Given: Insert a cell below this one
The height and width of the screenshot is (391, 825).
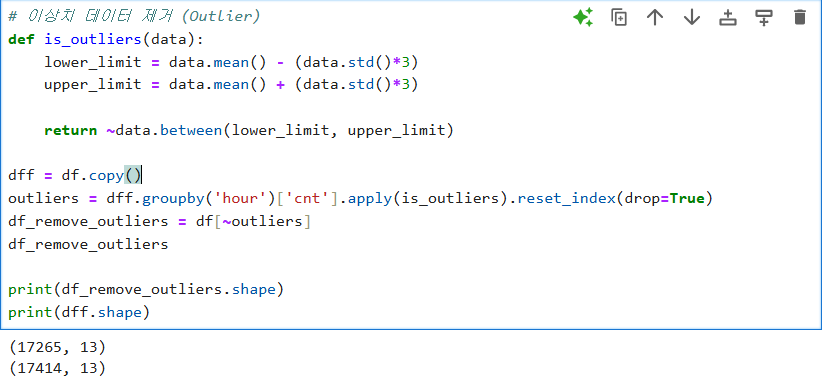Looking at the screenshot, I should tap(763, 17).
